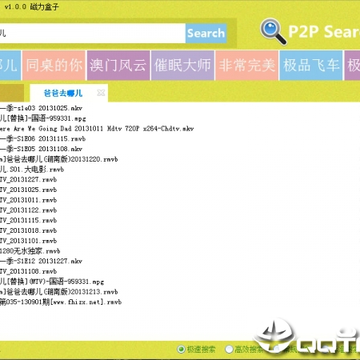
Task: Open result 035-130901期[www.fhizx.net].rmvb
Action: (61, 302)
